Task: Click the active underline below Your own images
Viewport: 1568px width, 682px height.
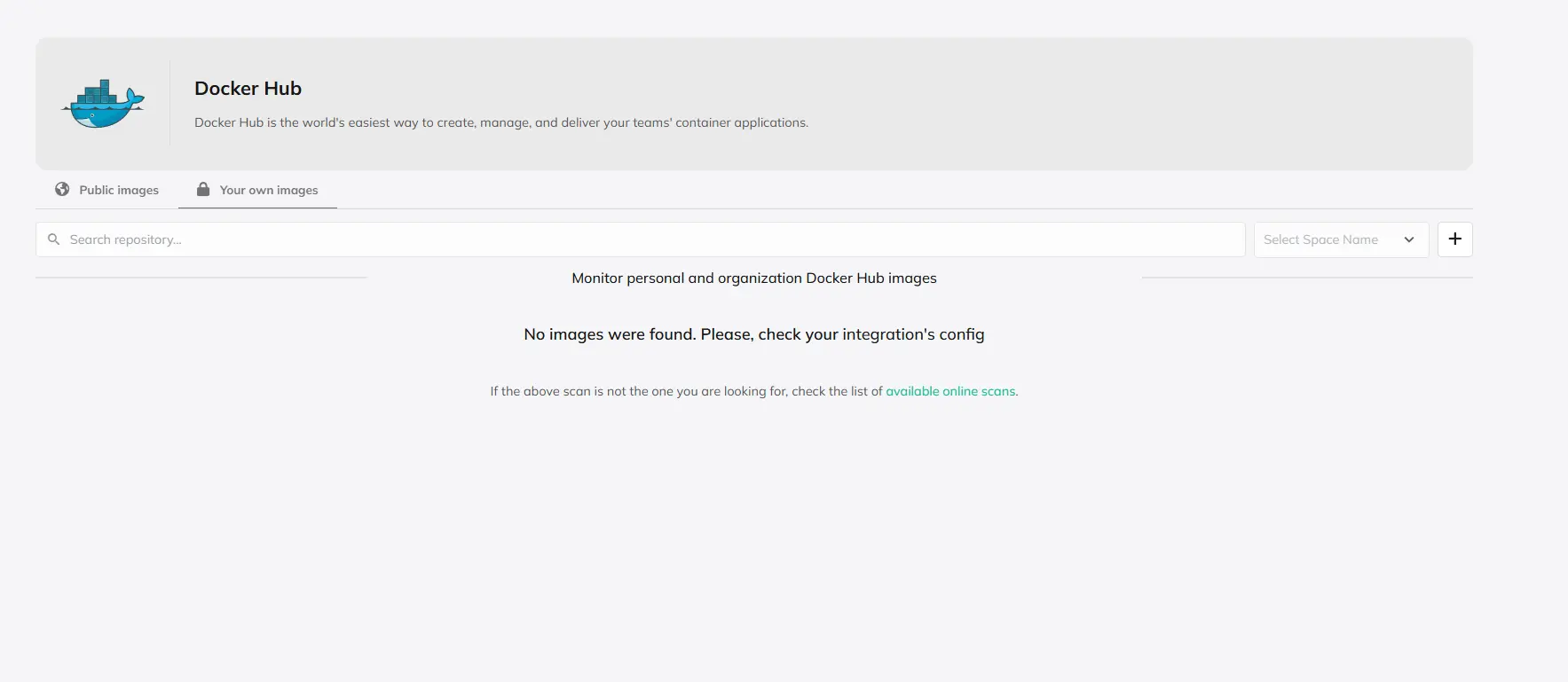Action: pyautogui.click(x=257, y=208)
